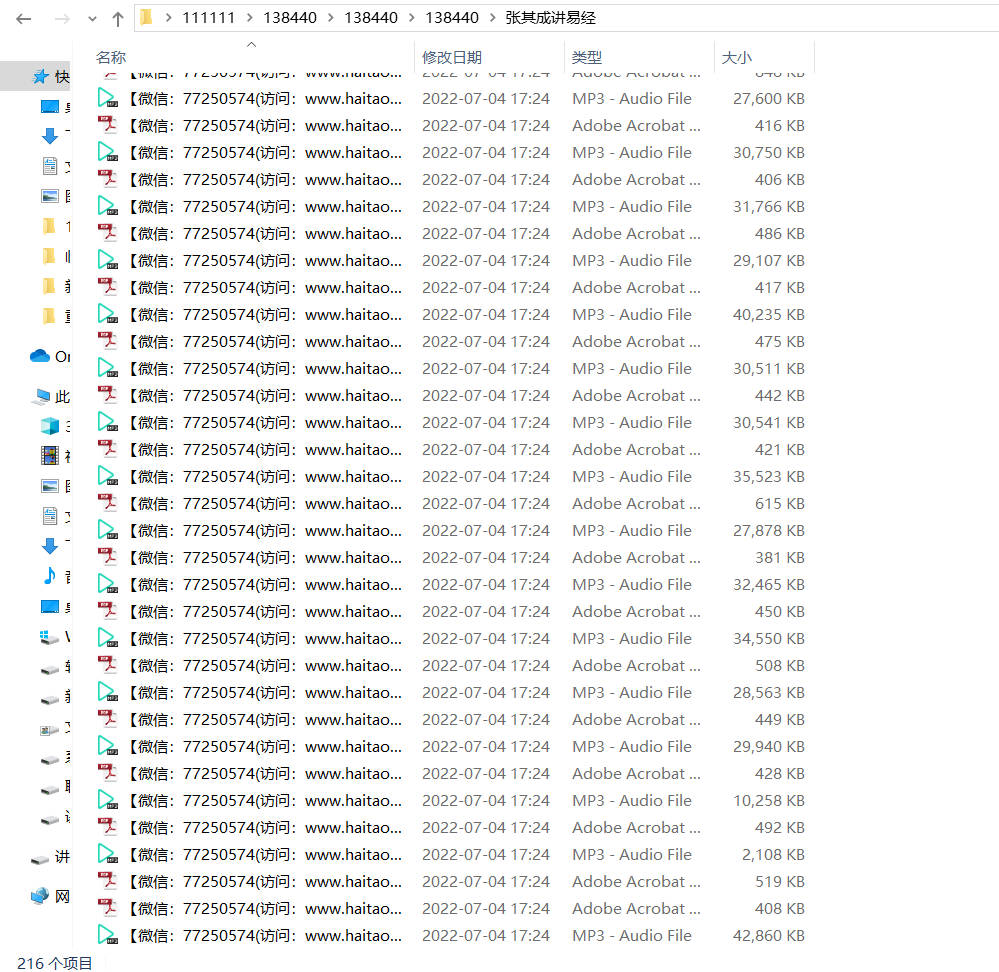Open the Videos filmstrip icon in sidebar
Image resolution: width=999 pixels, height=972 pixels.
(x=50, y=455)
